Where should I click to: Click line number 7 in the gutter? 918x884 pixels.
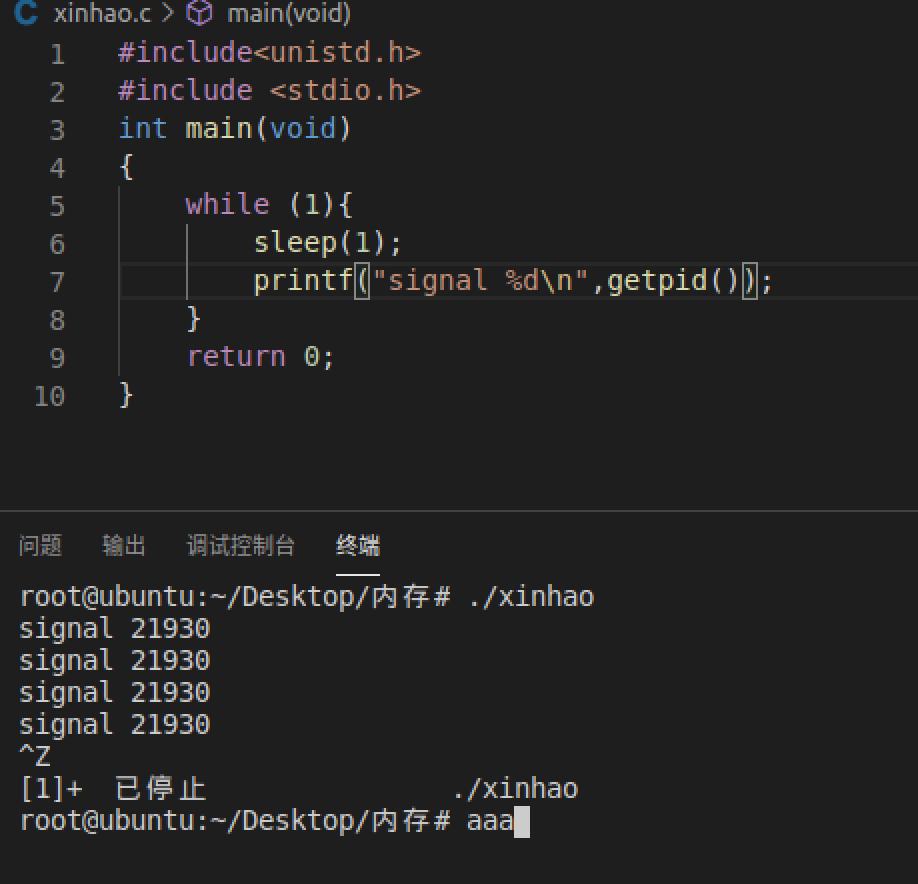click(57, 282)
